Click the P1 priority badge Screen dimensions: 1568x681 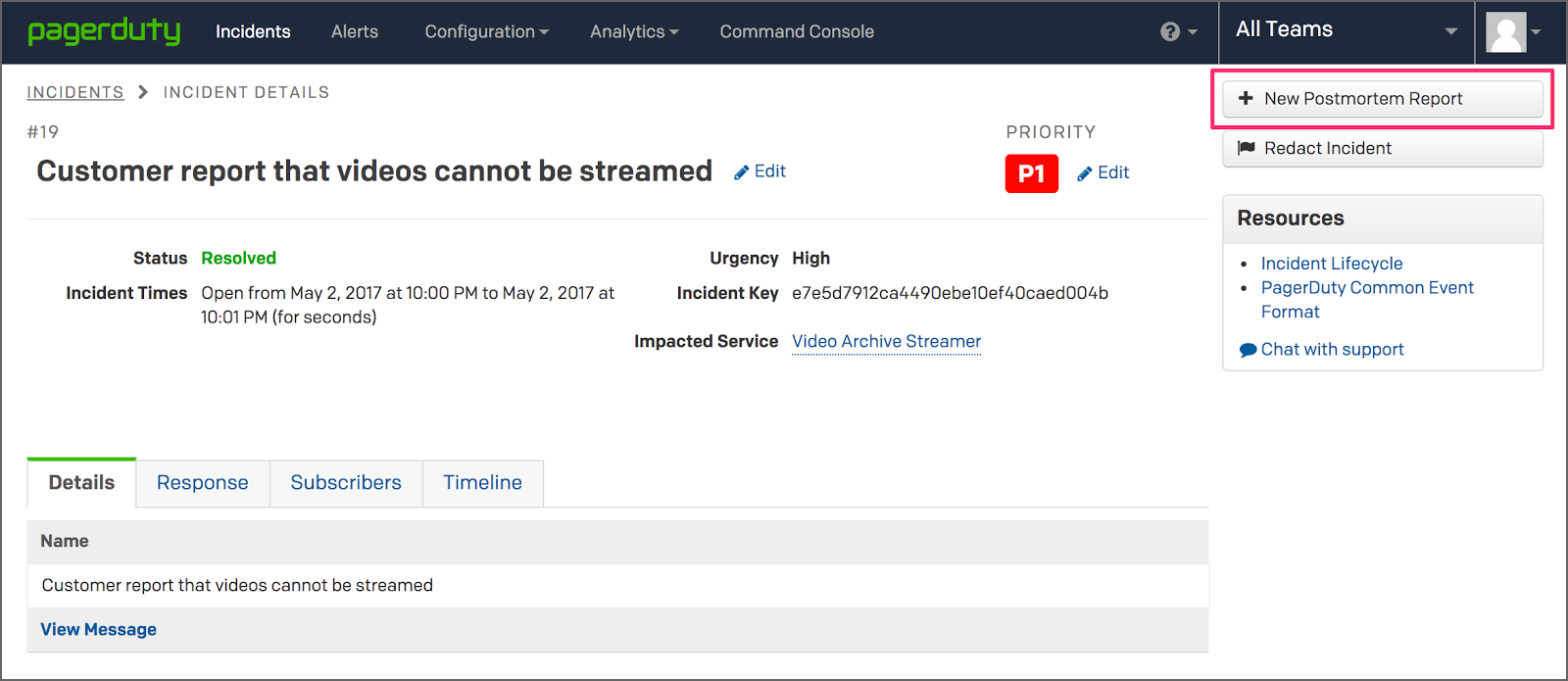pos(1031,173)
